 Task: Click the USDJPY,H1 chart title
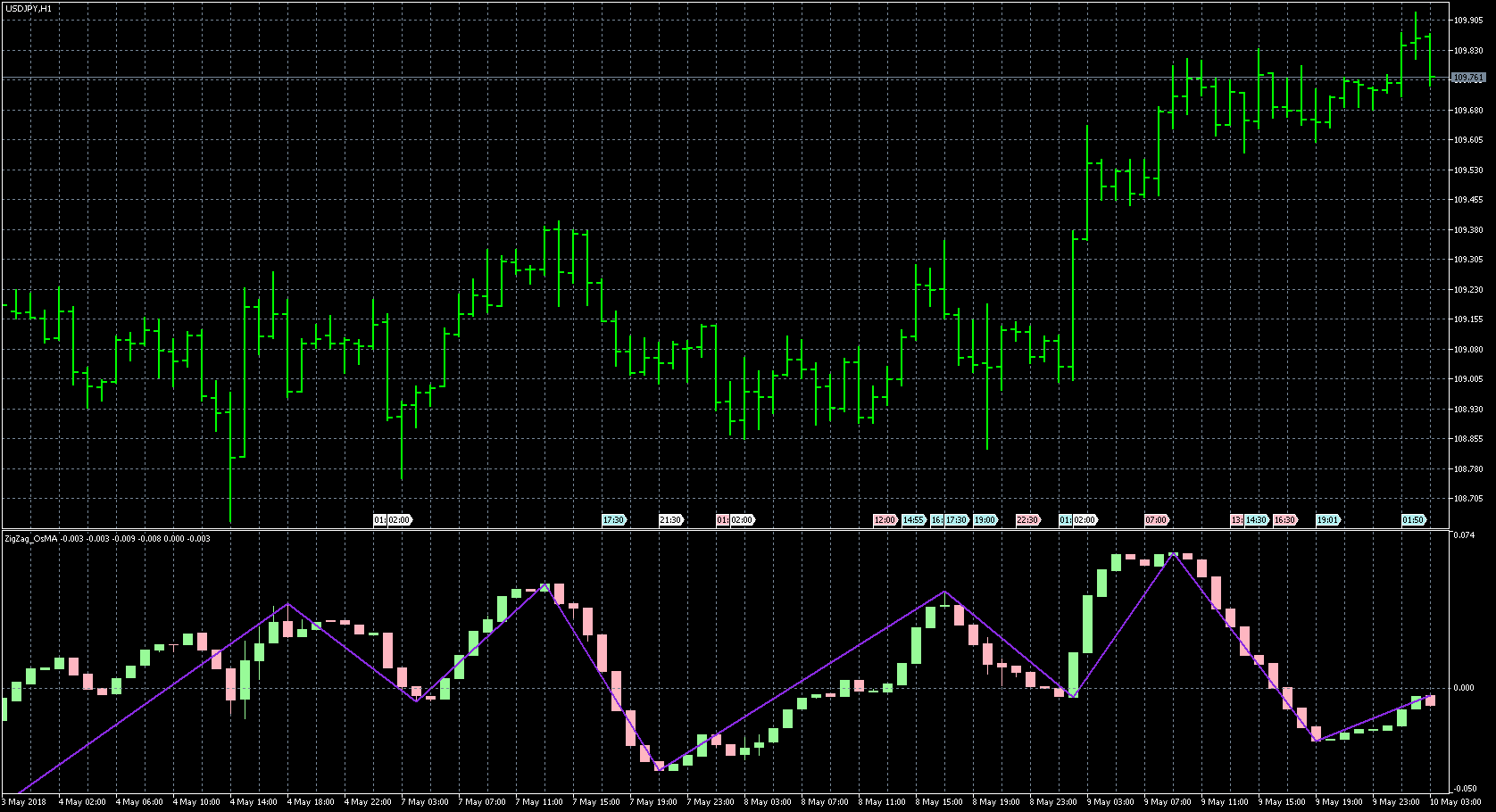28,8
